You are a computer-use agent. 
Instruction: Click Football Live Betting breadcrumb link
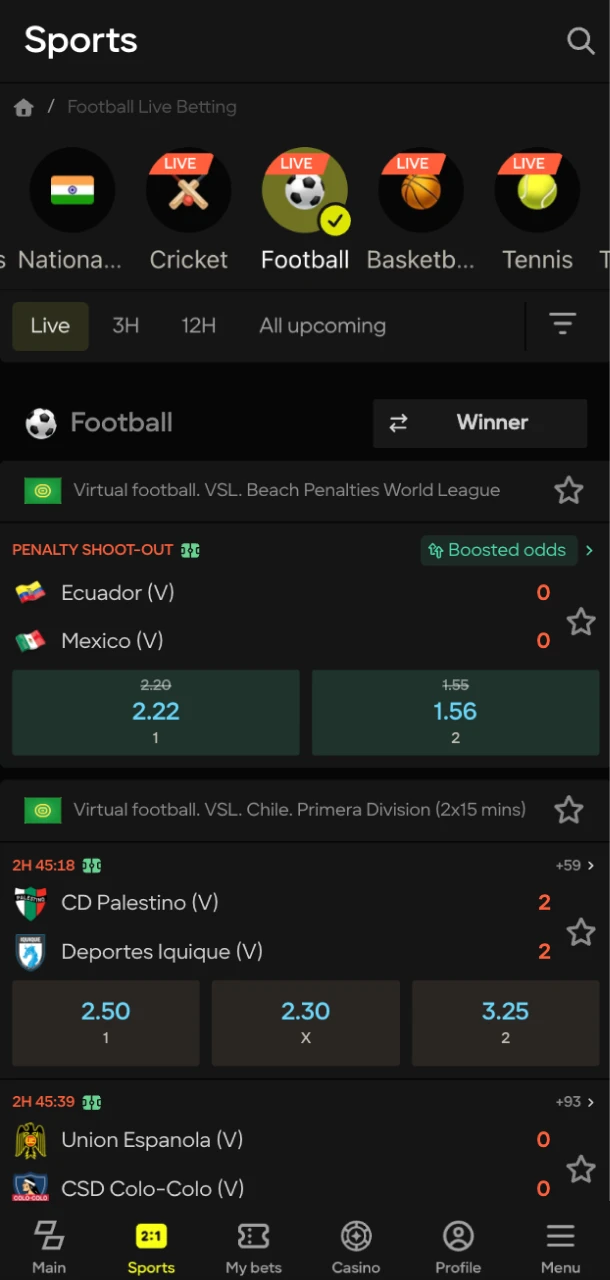(x=151, y=106)
